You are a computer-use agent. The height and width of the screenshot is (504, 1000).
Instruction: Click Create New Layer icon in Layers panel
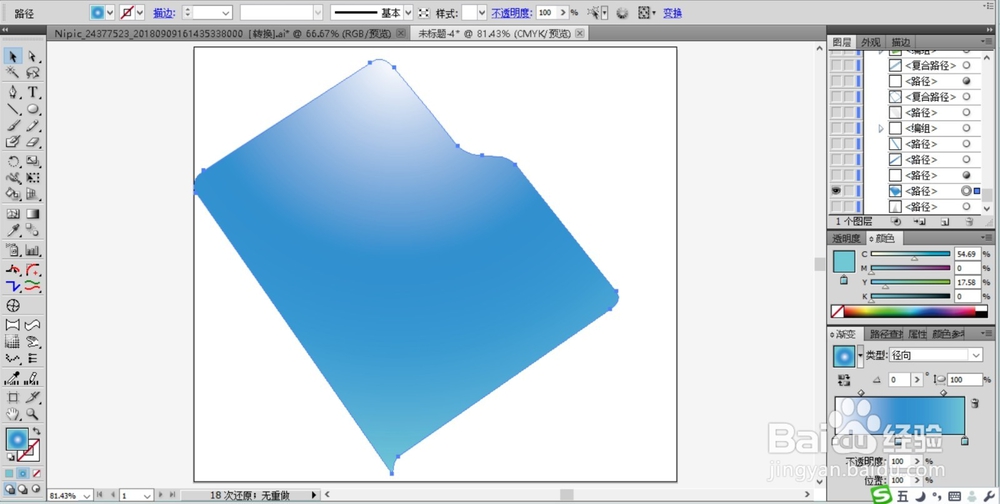(x=945, y=222)
